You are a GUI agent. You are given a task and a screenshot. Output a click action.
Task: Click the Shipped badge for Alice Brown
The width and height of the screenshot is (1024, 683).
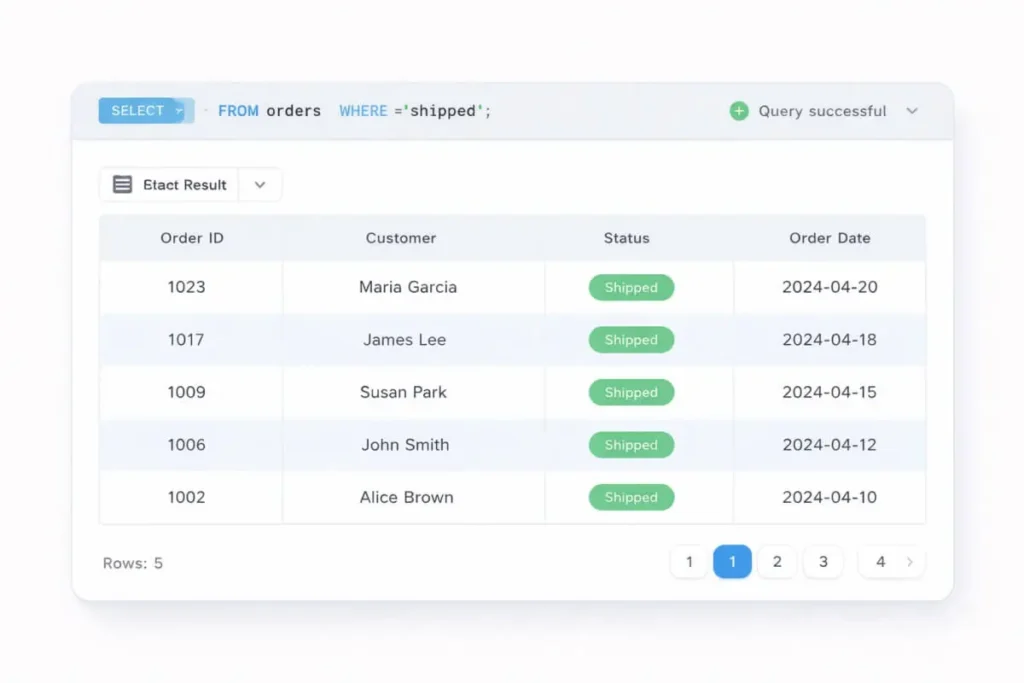pos(631,498)
